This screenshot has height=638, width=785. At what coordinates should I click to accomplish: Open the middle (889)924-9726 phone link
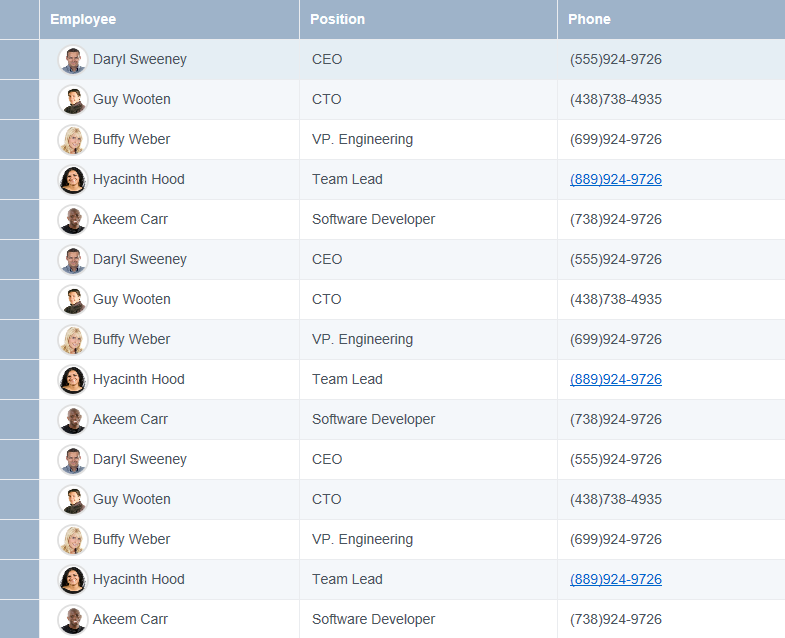point(616,379)
